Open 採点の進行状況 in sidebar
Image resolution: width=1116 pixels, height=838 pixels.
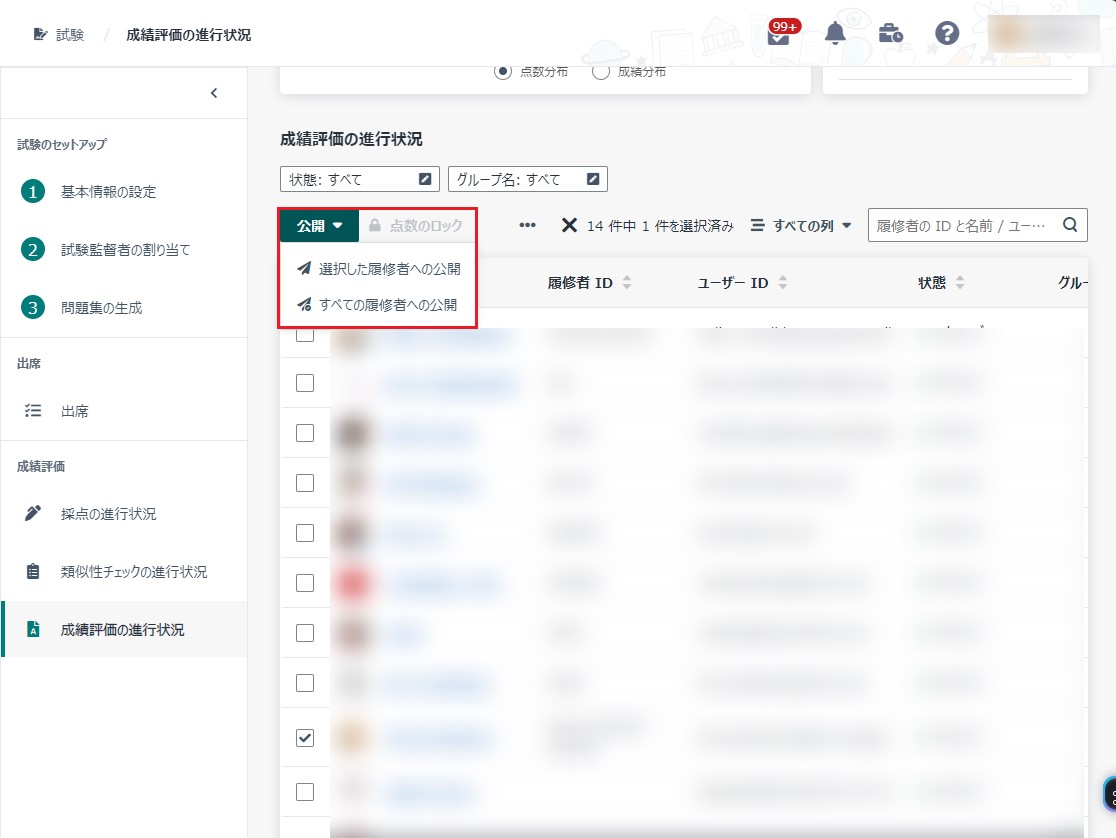point(108,513)
